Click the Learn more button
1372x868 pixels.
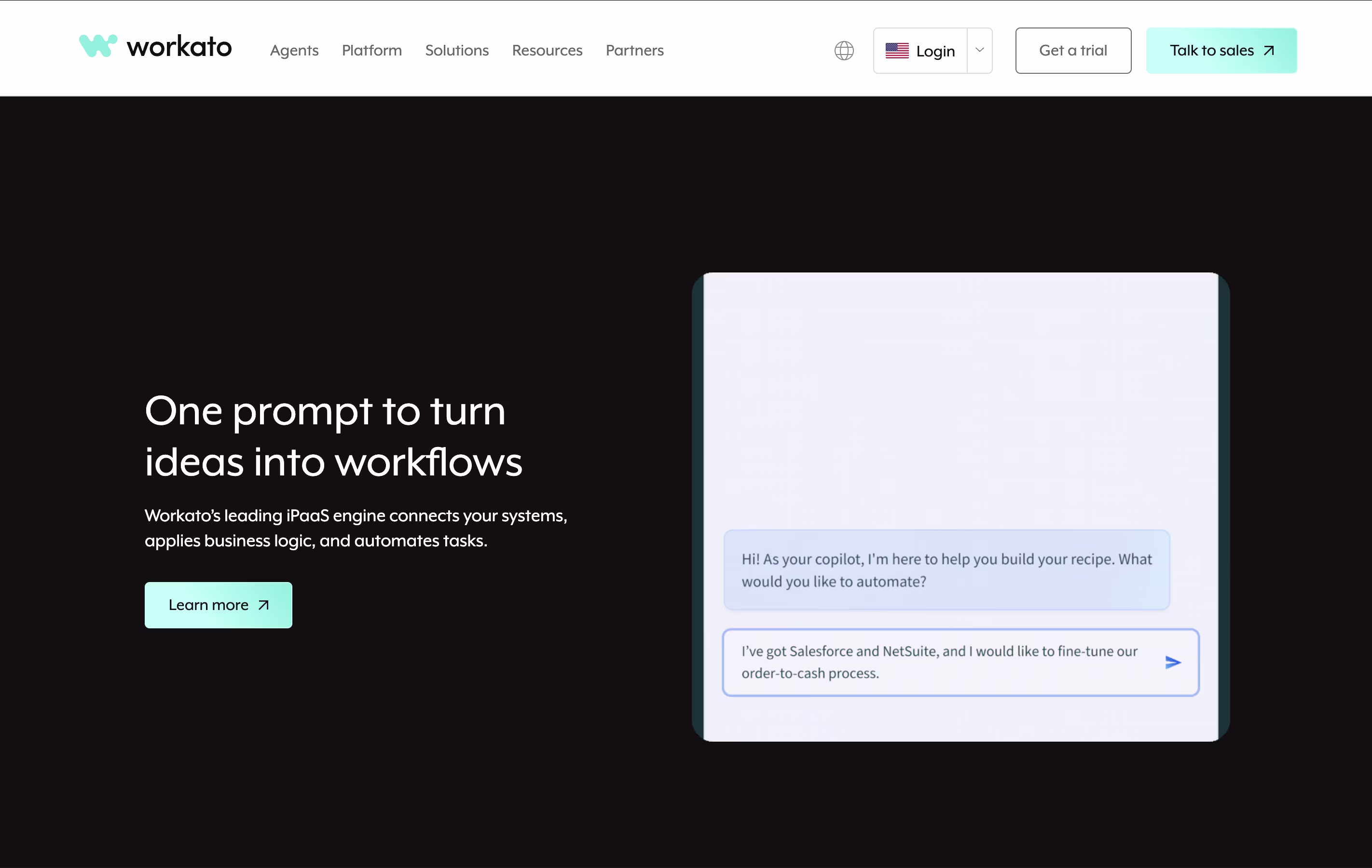point(218,605)
